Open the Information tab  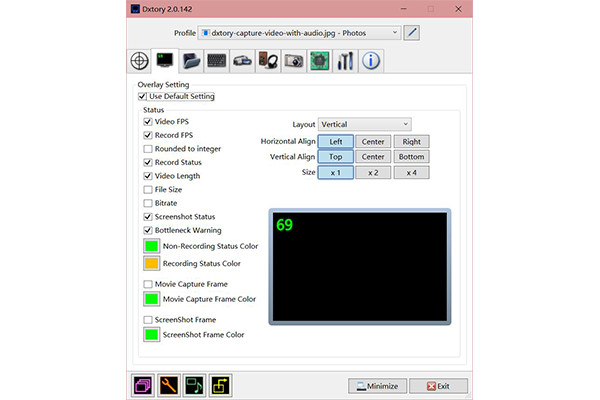[371, 61]
